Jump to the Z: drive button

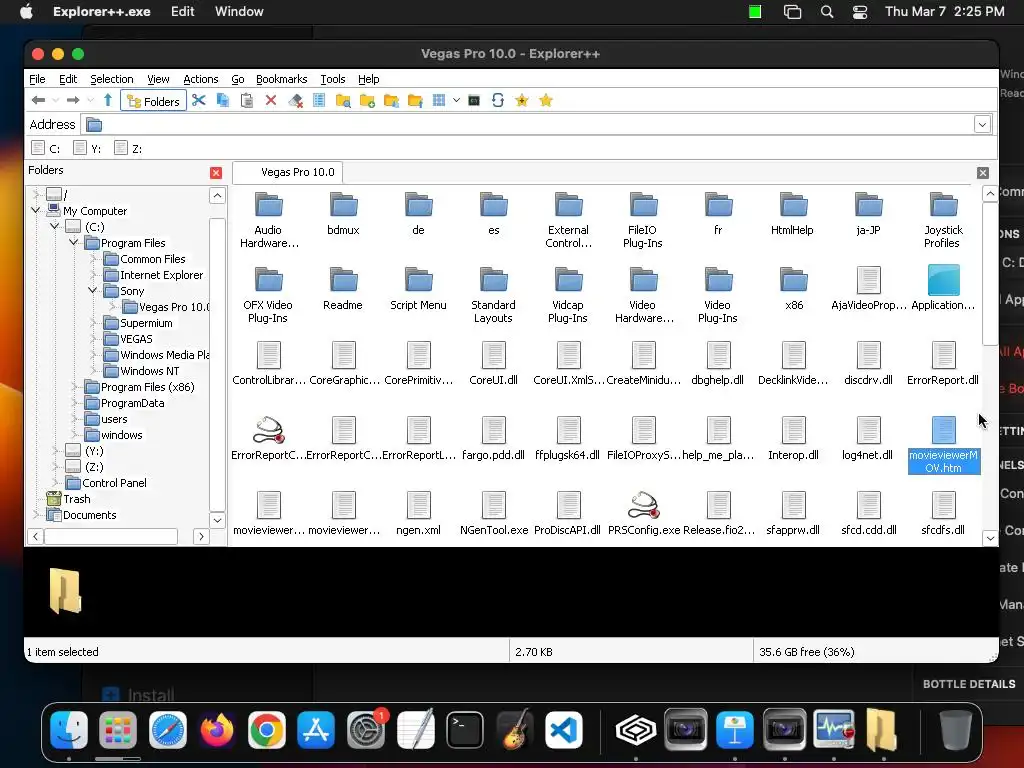click(128, 148)
